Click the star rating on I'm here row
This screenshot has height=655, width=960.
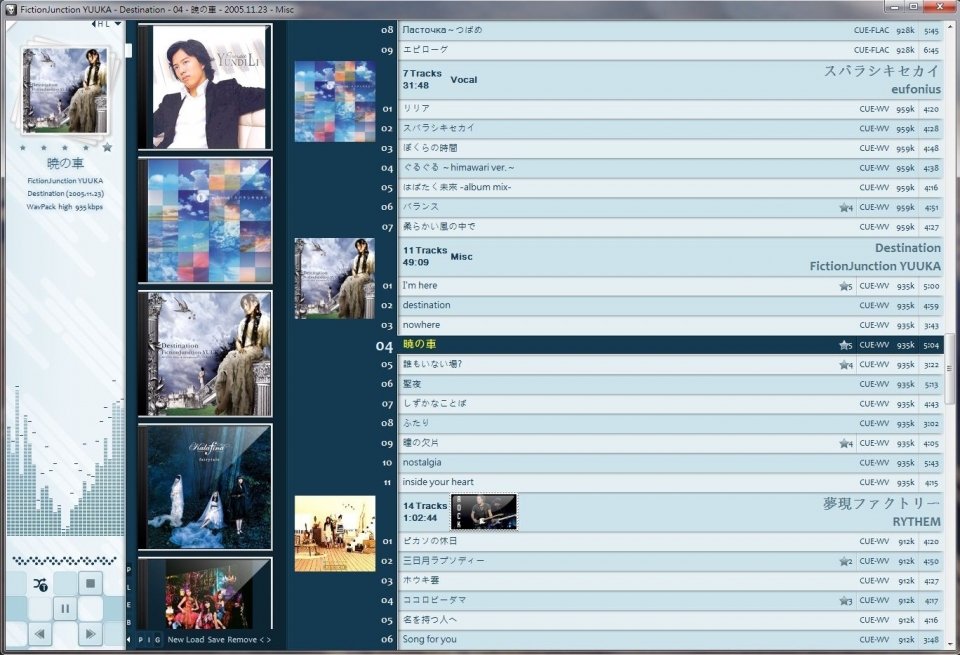coord(846,286)
